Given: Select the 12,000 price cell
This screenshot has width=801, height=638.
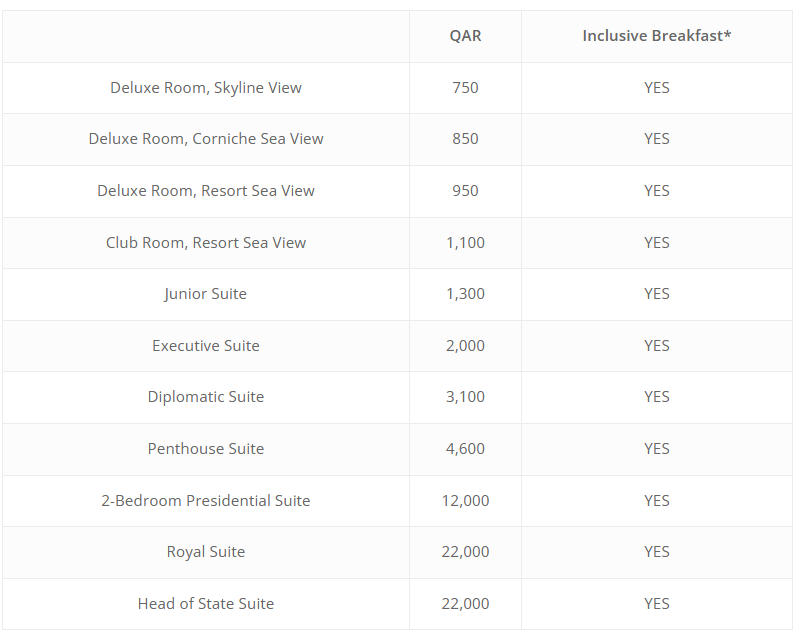Looking at the screenshot, I should pyautogui.click(x=465, y=501).
